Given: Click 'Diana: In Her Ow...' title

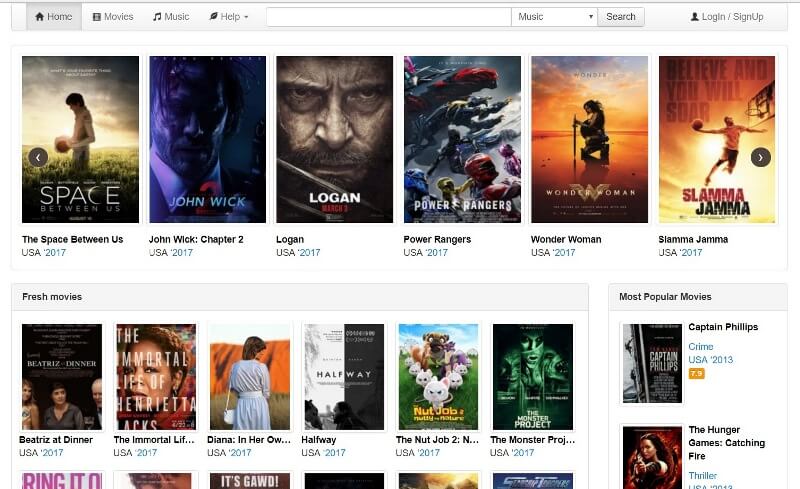Looking at the screenshot, I should 249,439.
